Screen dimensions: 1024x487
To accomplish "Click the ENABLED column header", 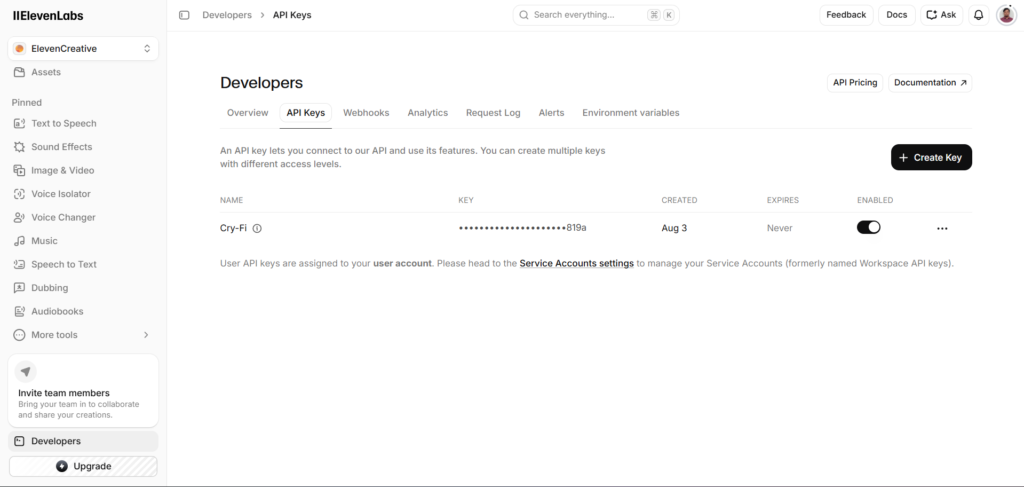I will [x=875, y=200].
